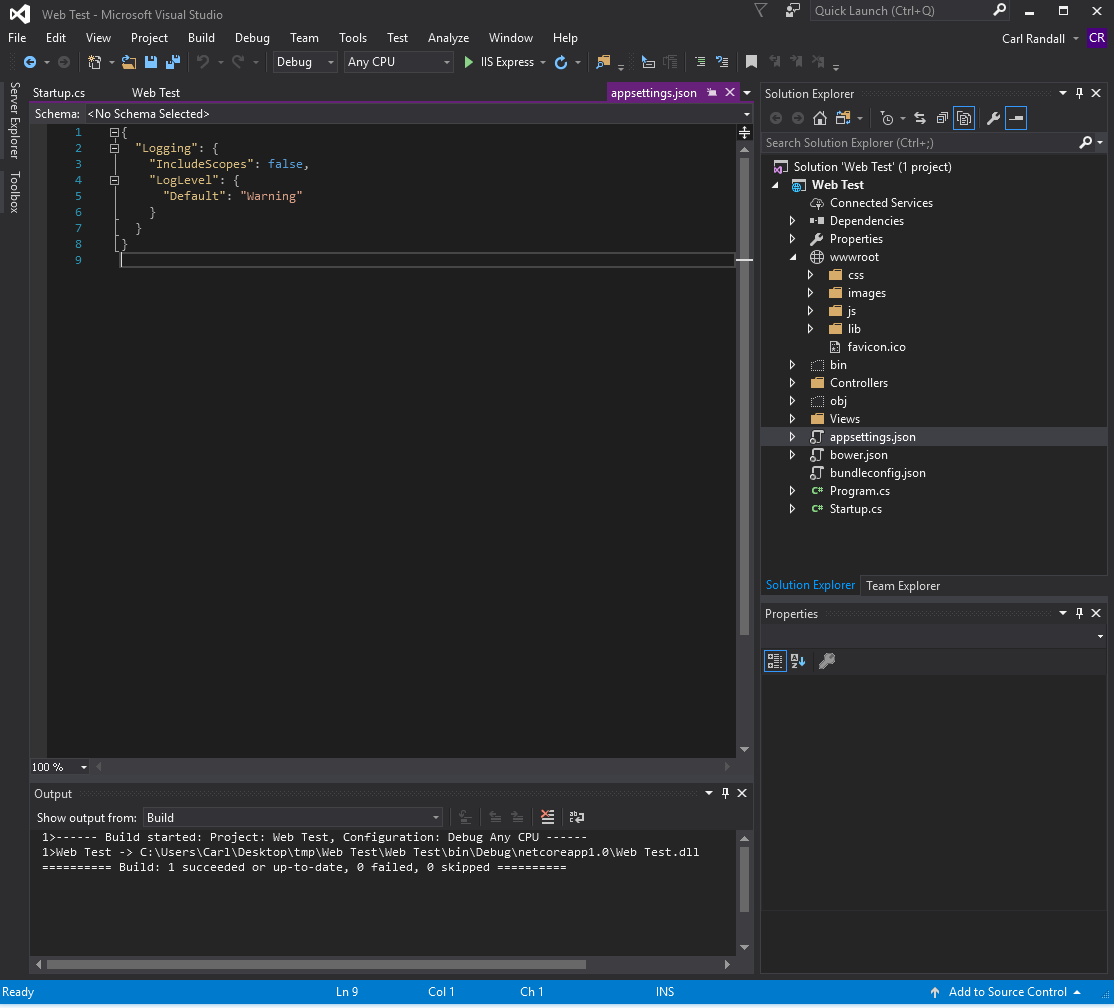Open the Build menu
Image resolution: width=1114 pixels, height=1008 pixels.
(x=201, y=38)
